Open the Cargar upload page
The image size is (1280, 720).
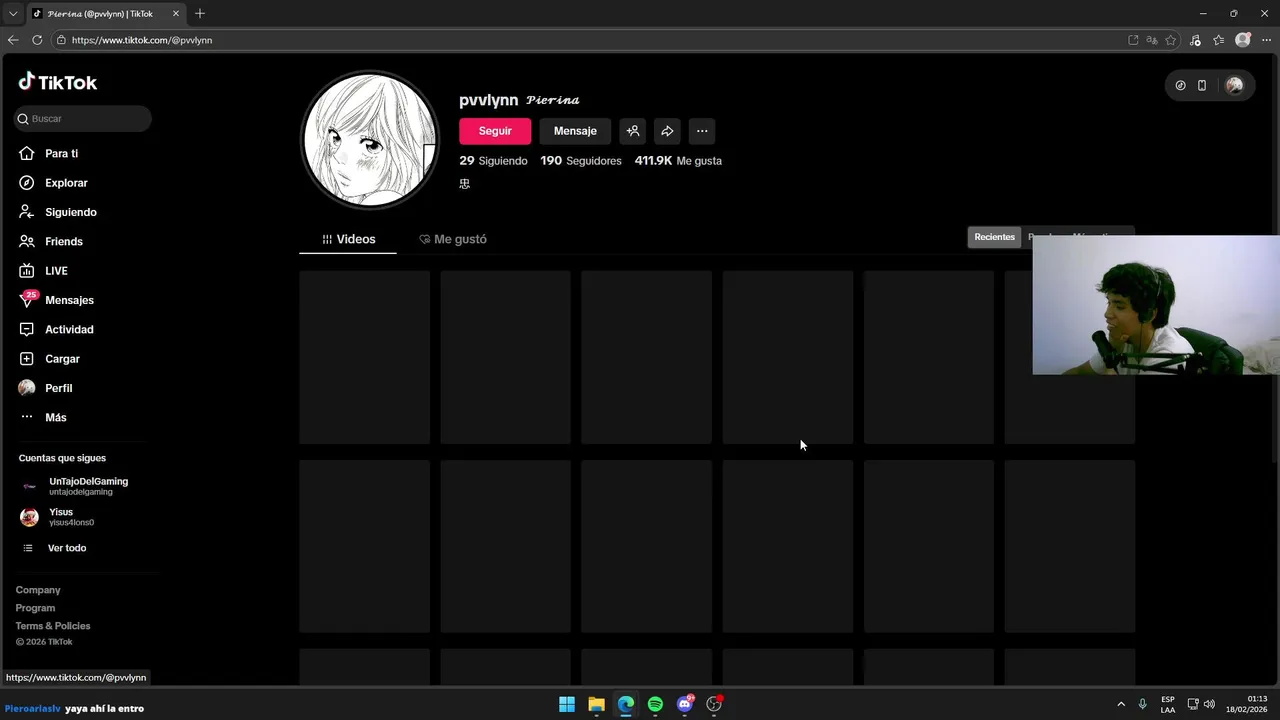click(x=62, y=359)
